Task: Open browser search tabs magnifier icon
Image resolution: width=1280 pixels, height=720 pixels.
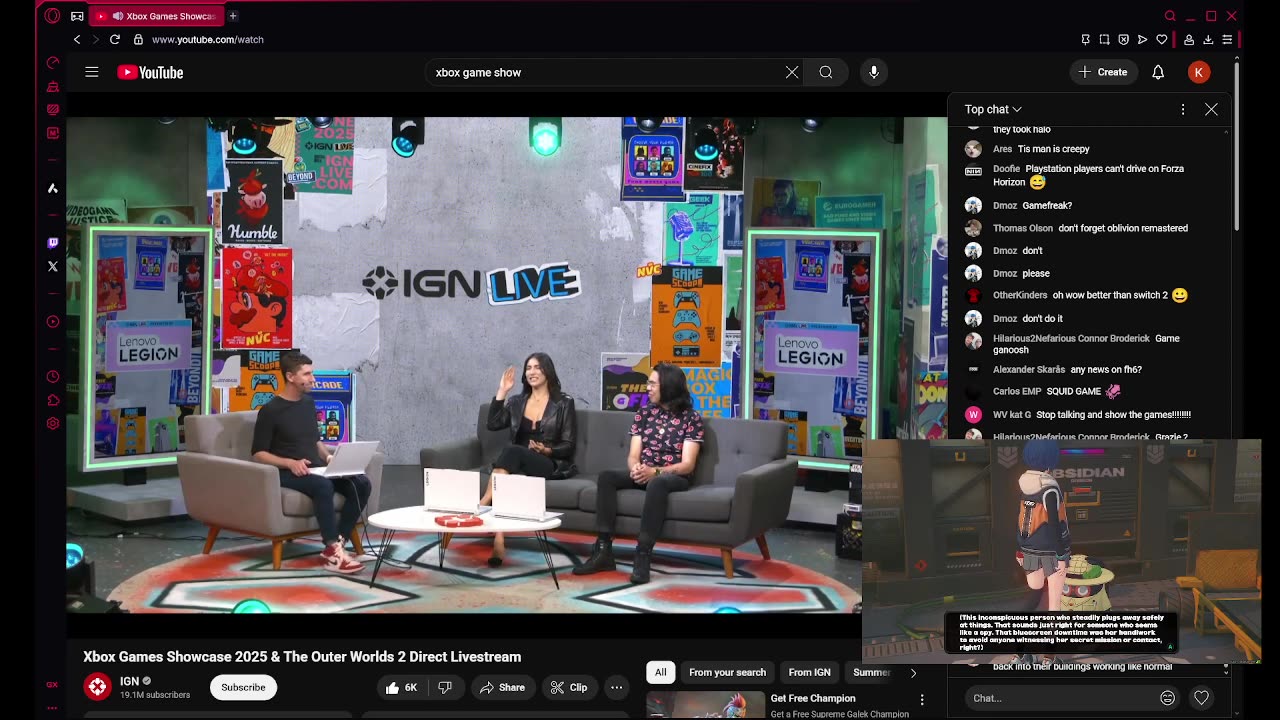Action: click(1170, 16)
